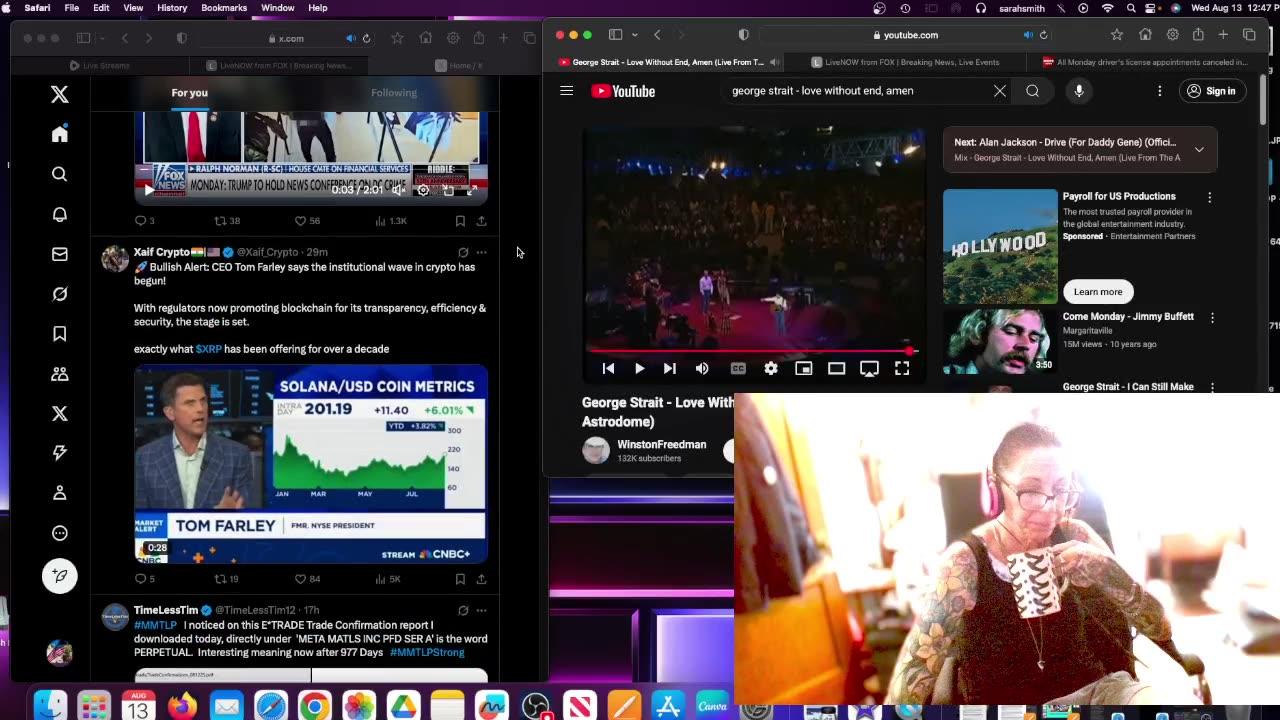Enter fullscreen on YouTube player
Viewport: 1280px width, 720px height.
(x=902, y=368)
